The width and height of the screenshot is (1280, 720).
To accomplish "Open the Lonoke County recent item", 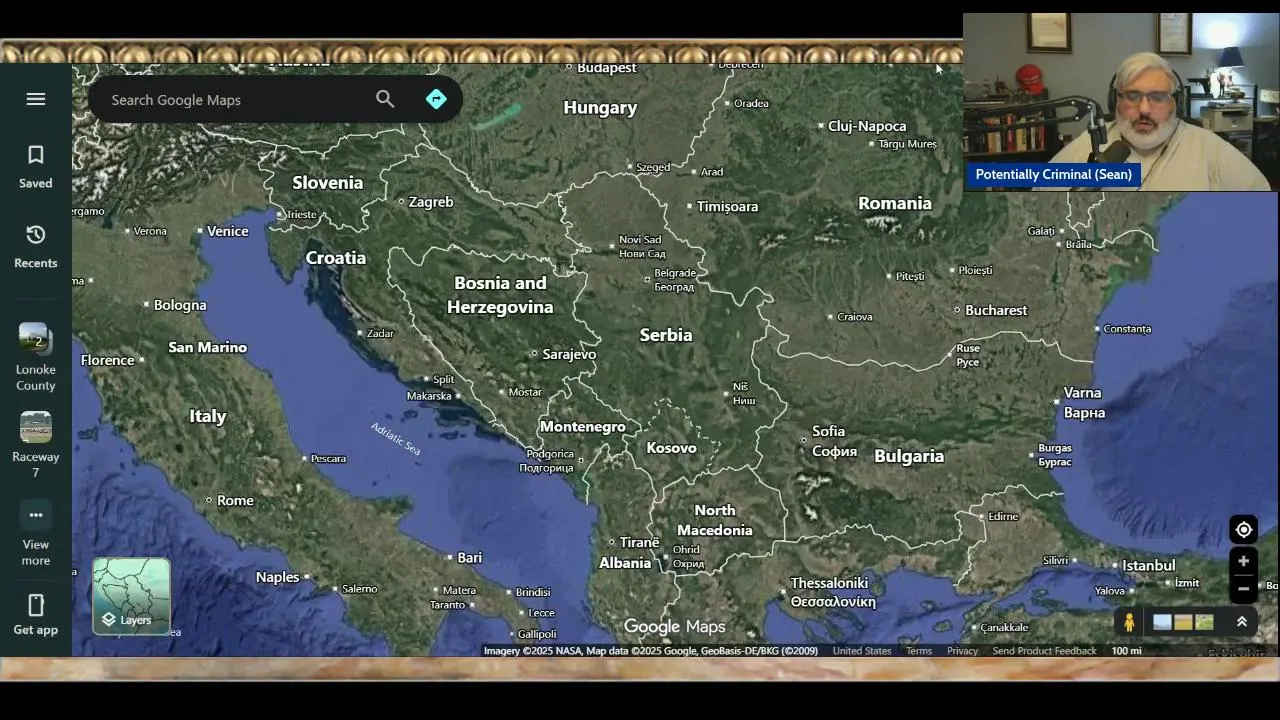I will 35,357.
